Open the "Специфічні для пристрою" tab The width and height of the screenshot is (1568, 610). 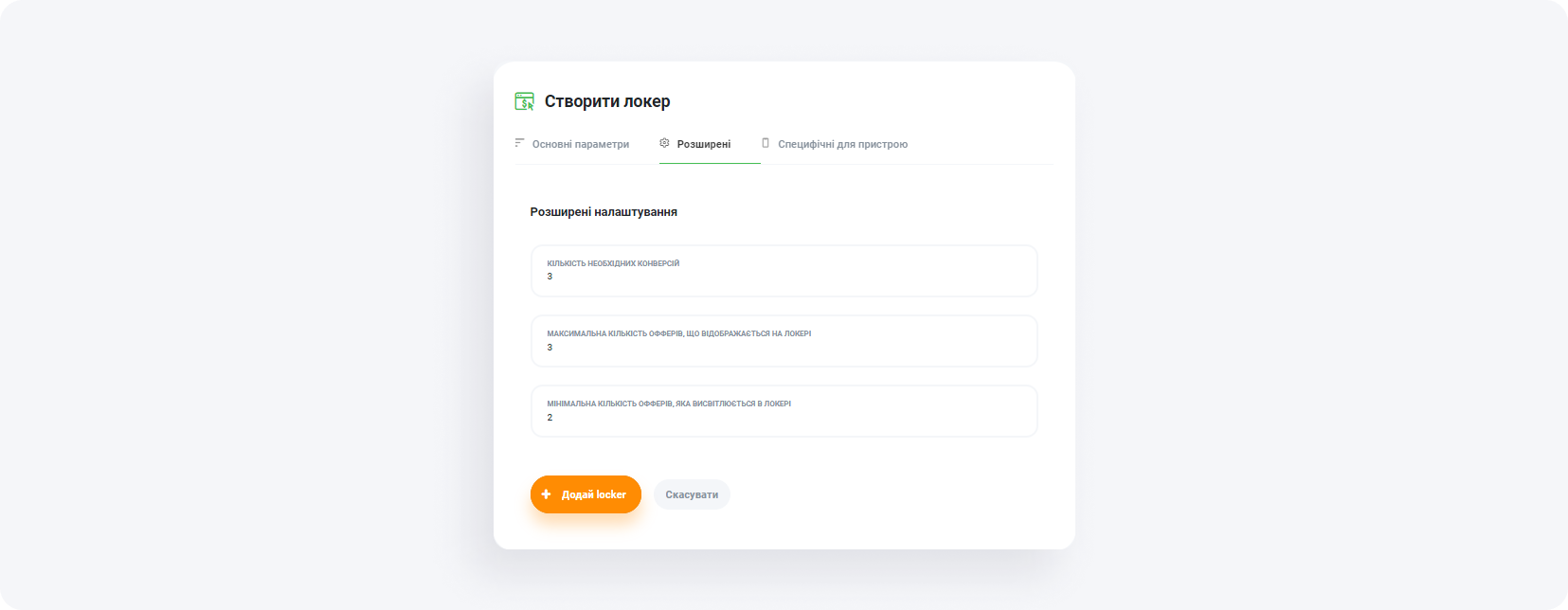point(841,143)
